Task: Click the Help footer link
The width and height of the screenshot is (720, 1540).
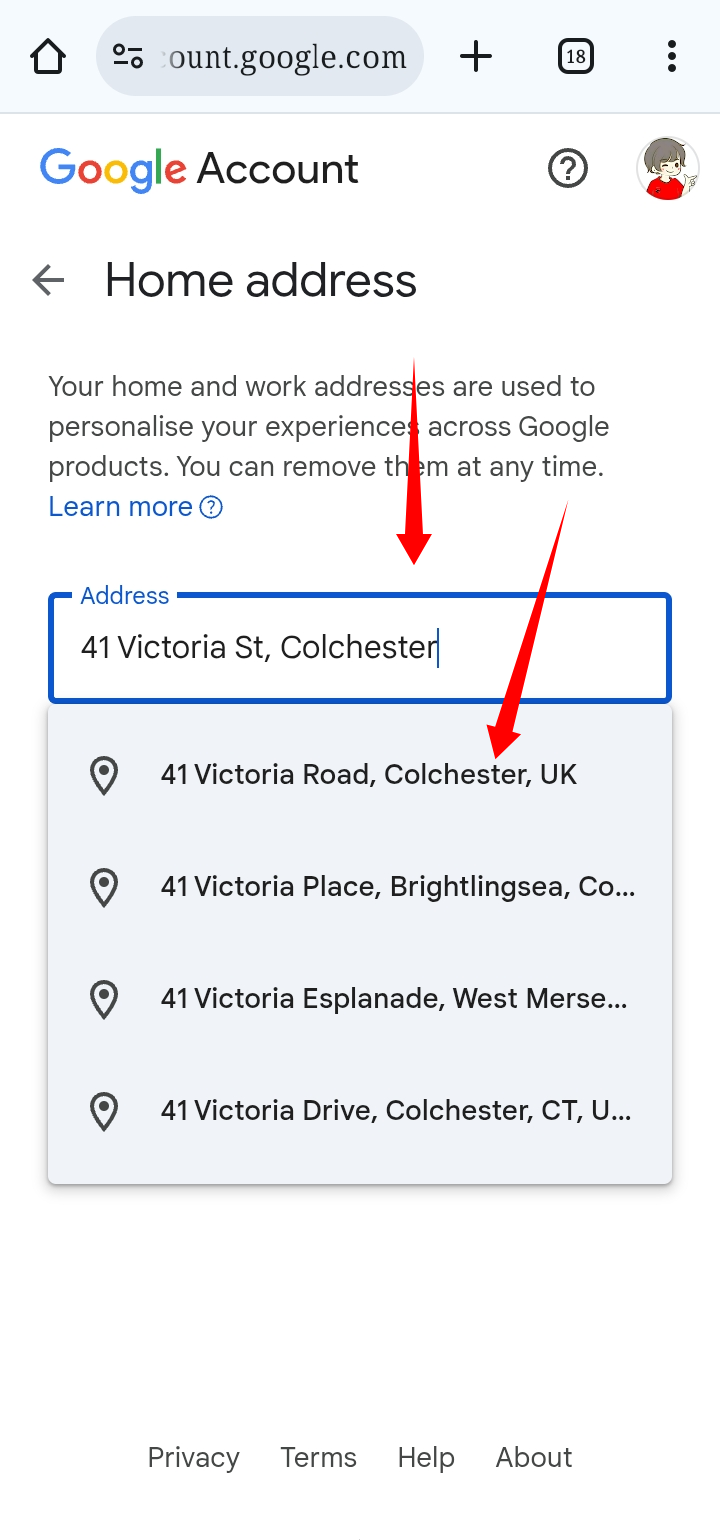Action: tap(426, 1458)
